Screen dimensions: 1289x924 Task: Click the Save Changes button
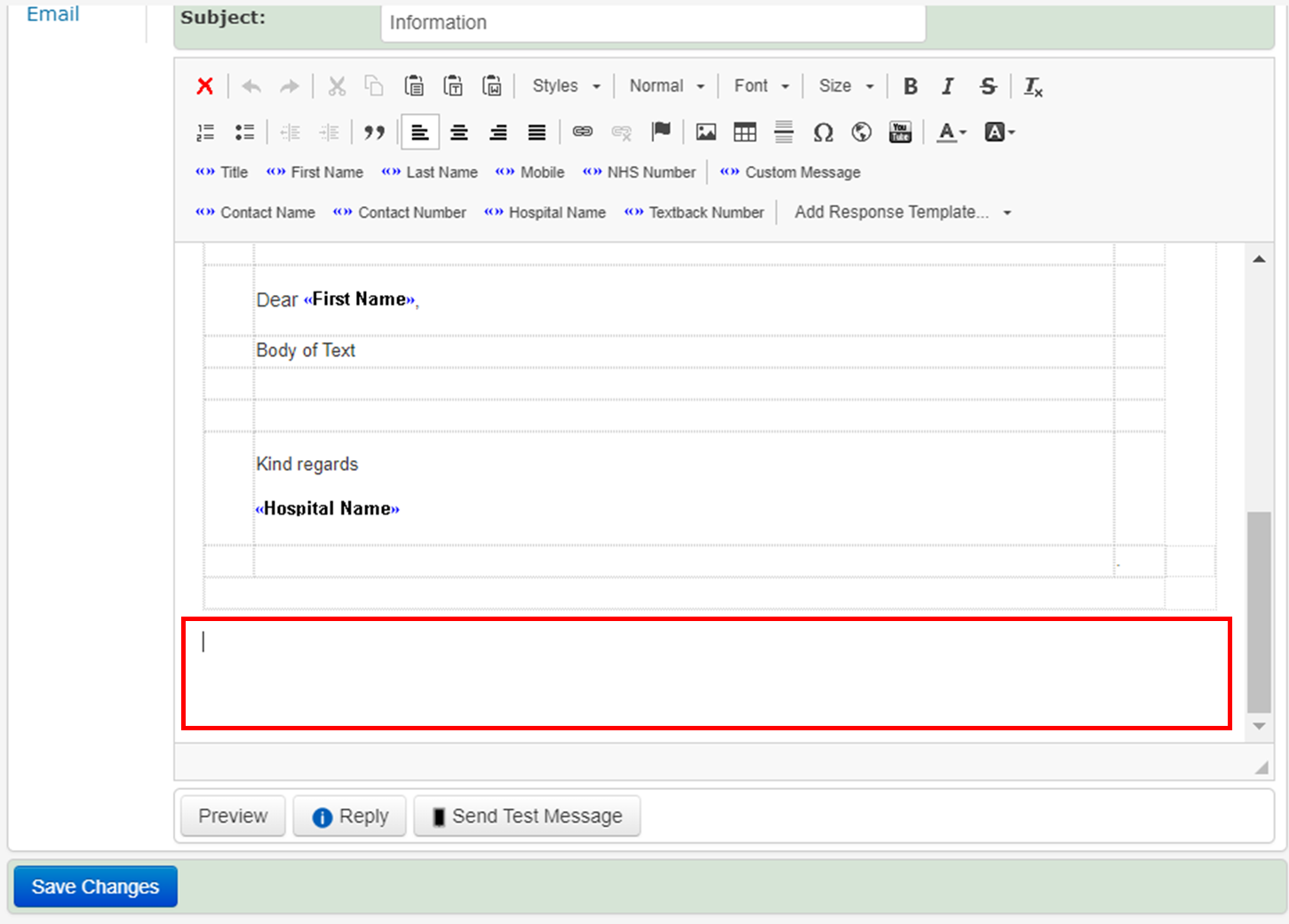[96, 887]
